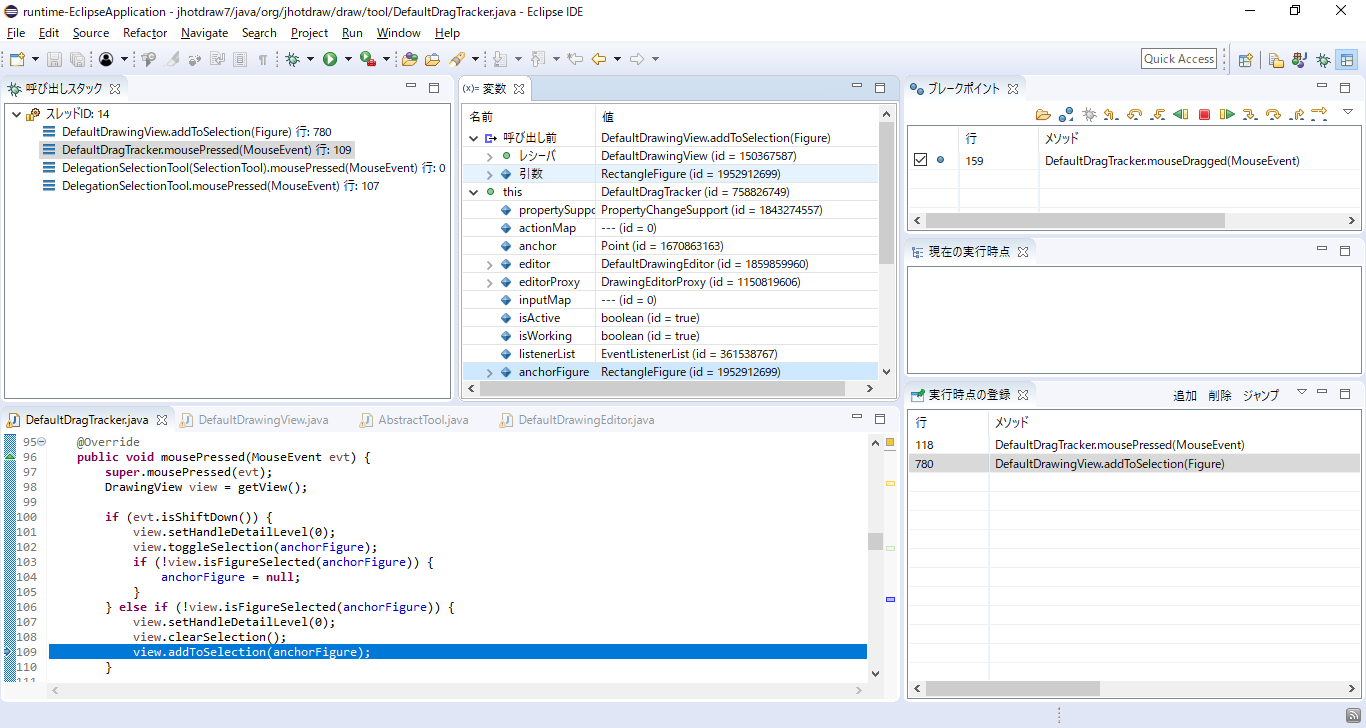
Task: Click the Debug bug icon in main toolbar
Action: 293,59
